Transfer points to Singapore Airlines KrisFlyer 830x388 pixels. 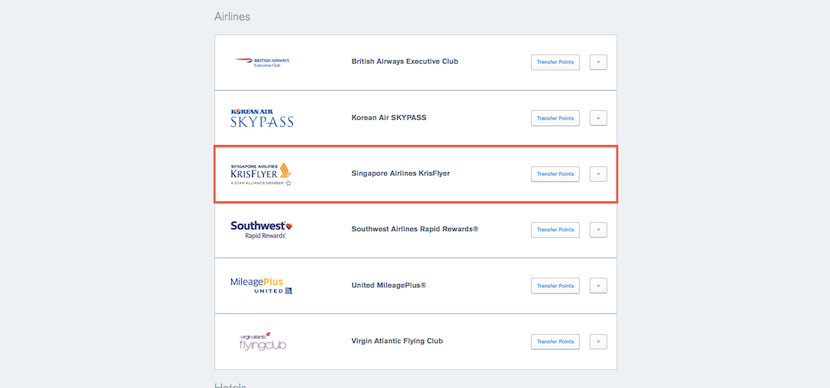pyautogui.click(x=555, y=174)
